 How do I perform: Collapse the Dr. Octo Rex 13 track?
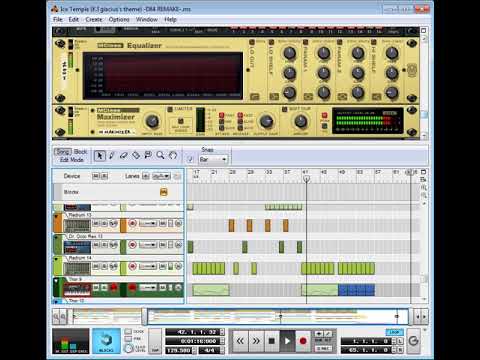coord(56,237)
